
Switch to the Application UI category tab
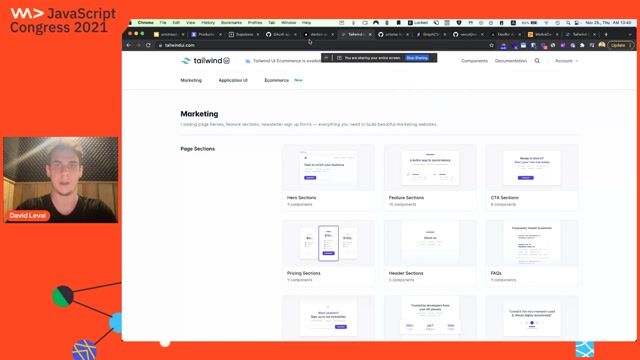(x=233, y=80)
